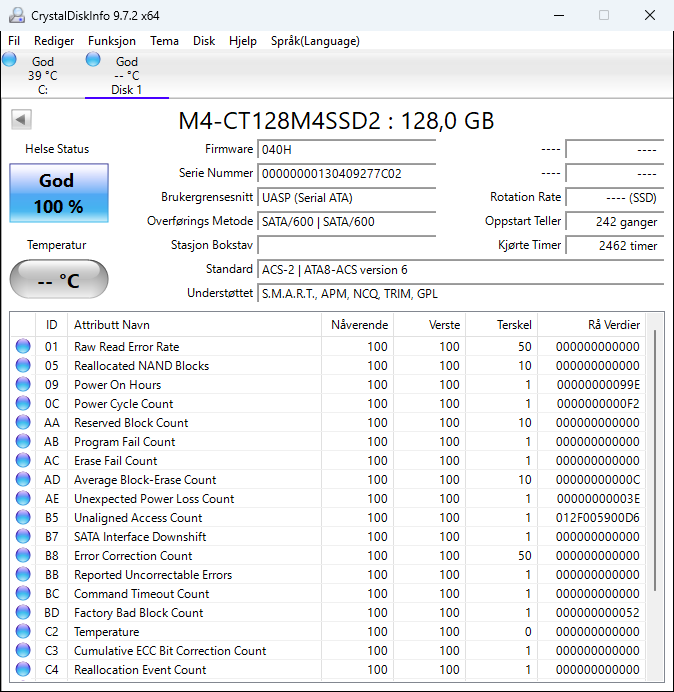Image resolution: width=674 pixels, height=692 pixels.
Task: Click the status orb for Power On Hours
Action: click(23, 384)
